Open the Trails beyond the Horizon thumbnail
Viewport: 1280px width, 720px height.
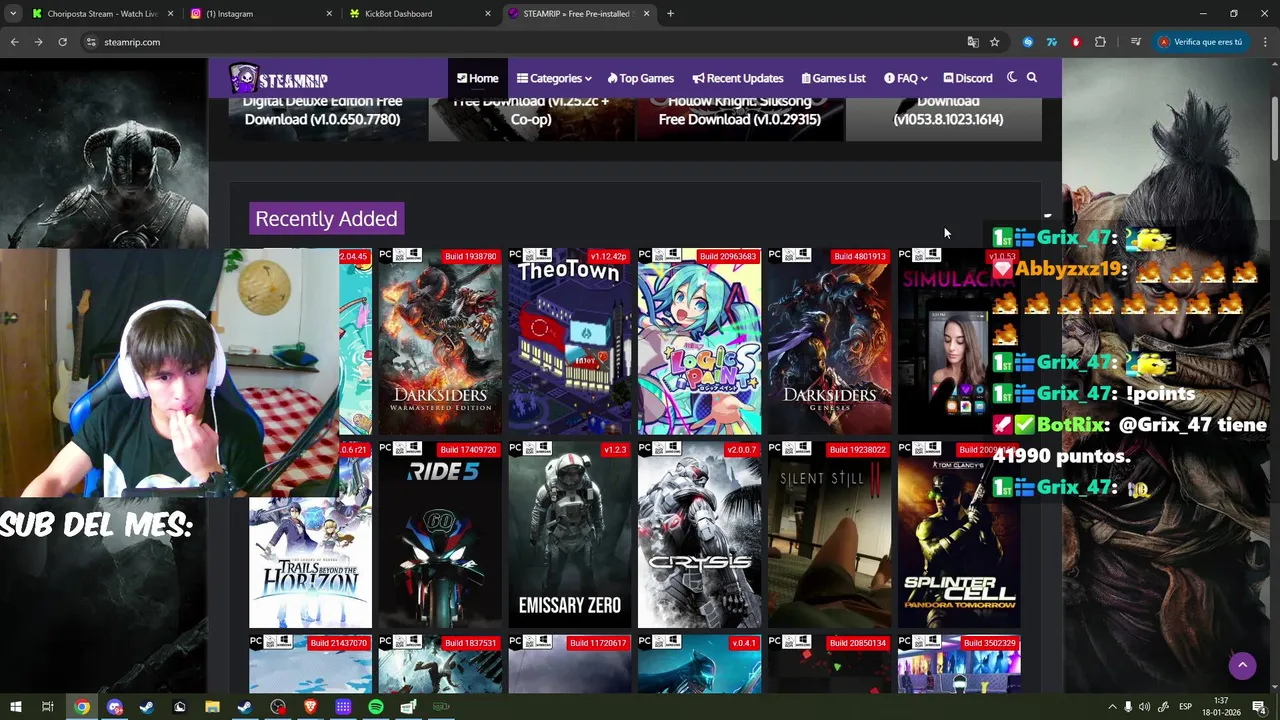click(x=310, y=535)
